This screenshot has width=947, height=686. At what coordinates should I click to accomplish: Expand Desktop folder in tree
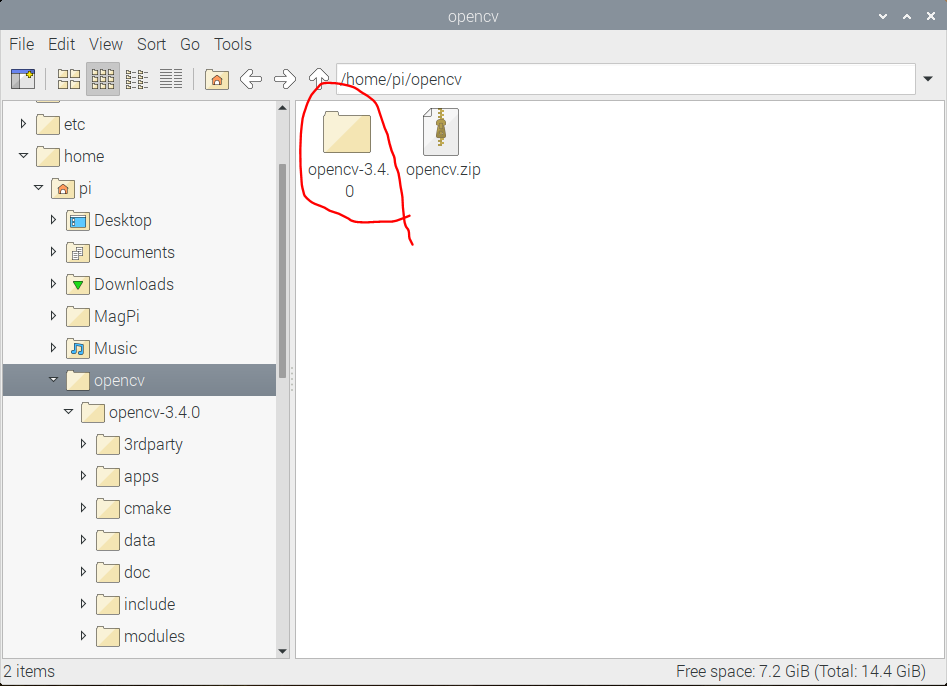[53, 220]
